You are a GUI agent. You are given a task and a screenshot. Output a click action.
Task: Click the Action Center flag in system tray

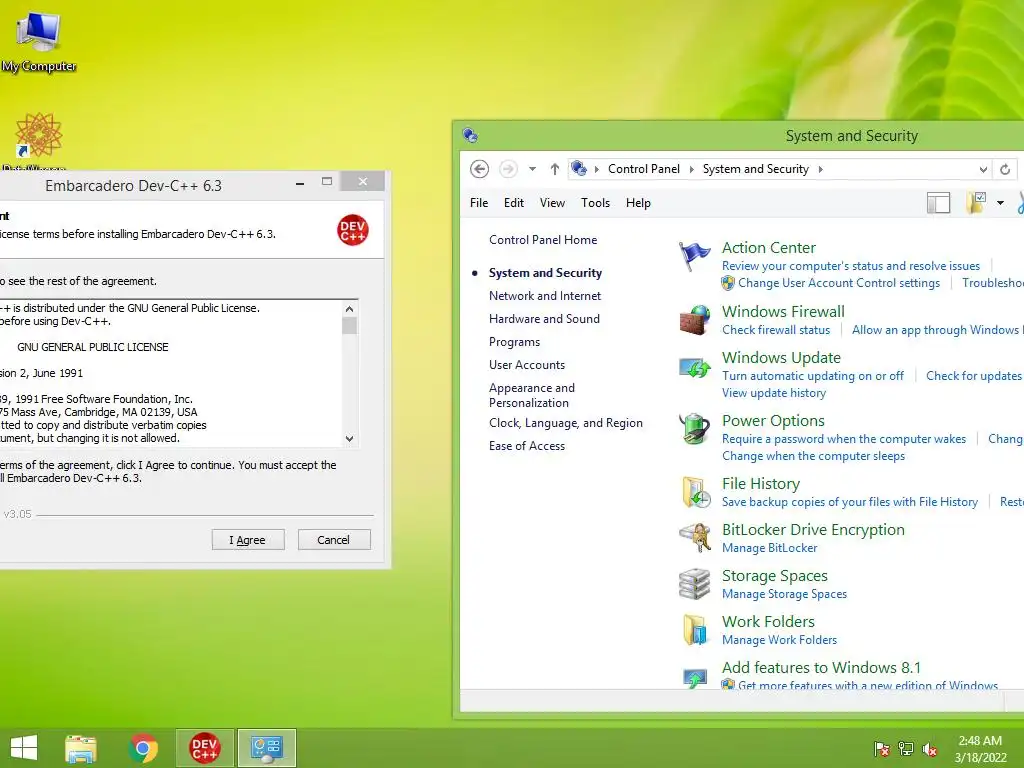[x=881, y=749]
